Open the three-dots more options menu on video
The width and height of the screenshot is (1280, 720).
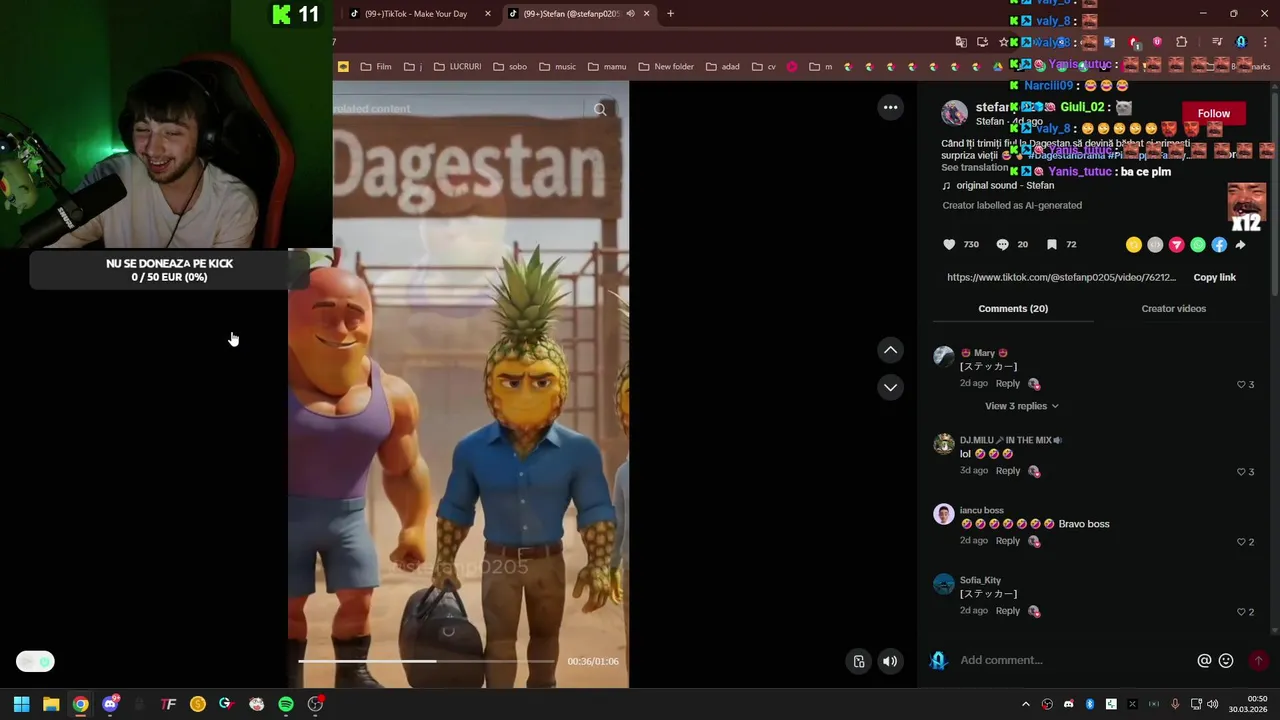(x=890, y=107)
